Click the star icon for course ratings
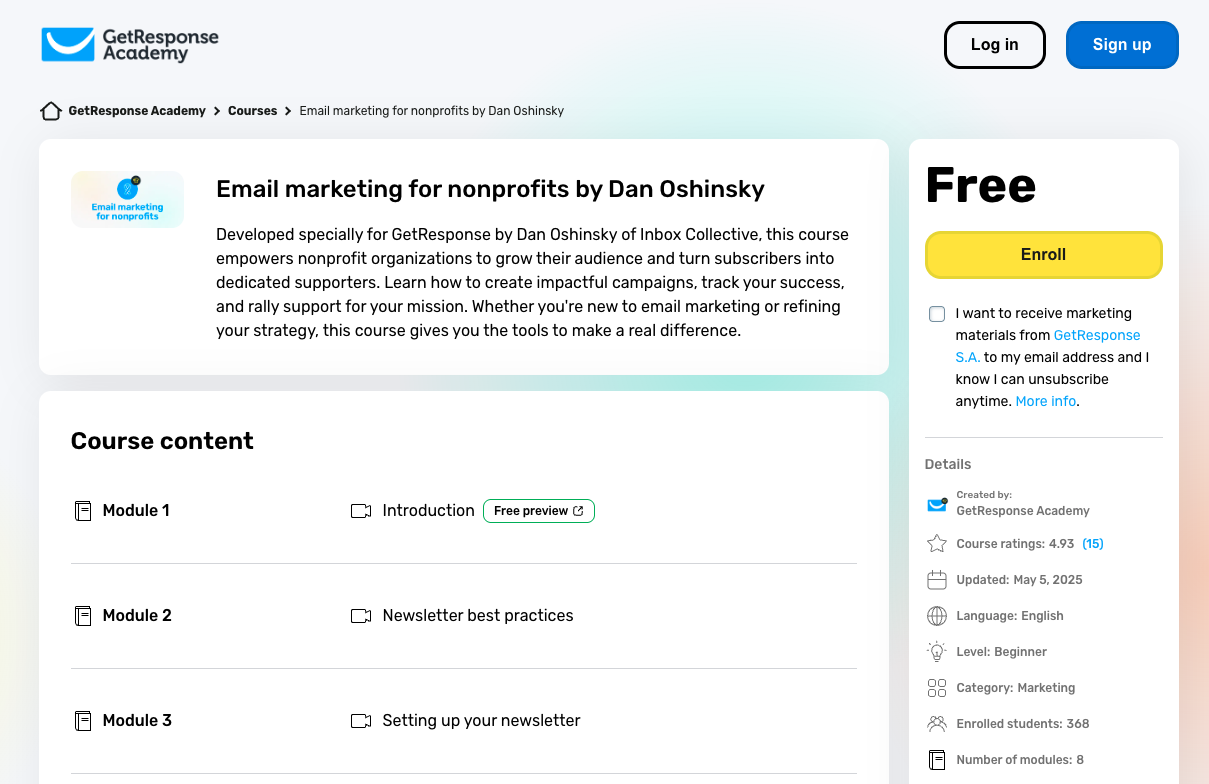The height and width of the screenshot is (784, 1209). [x=937, y=544]
